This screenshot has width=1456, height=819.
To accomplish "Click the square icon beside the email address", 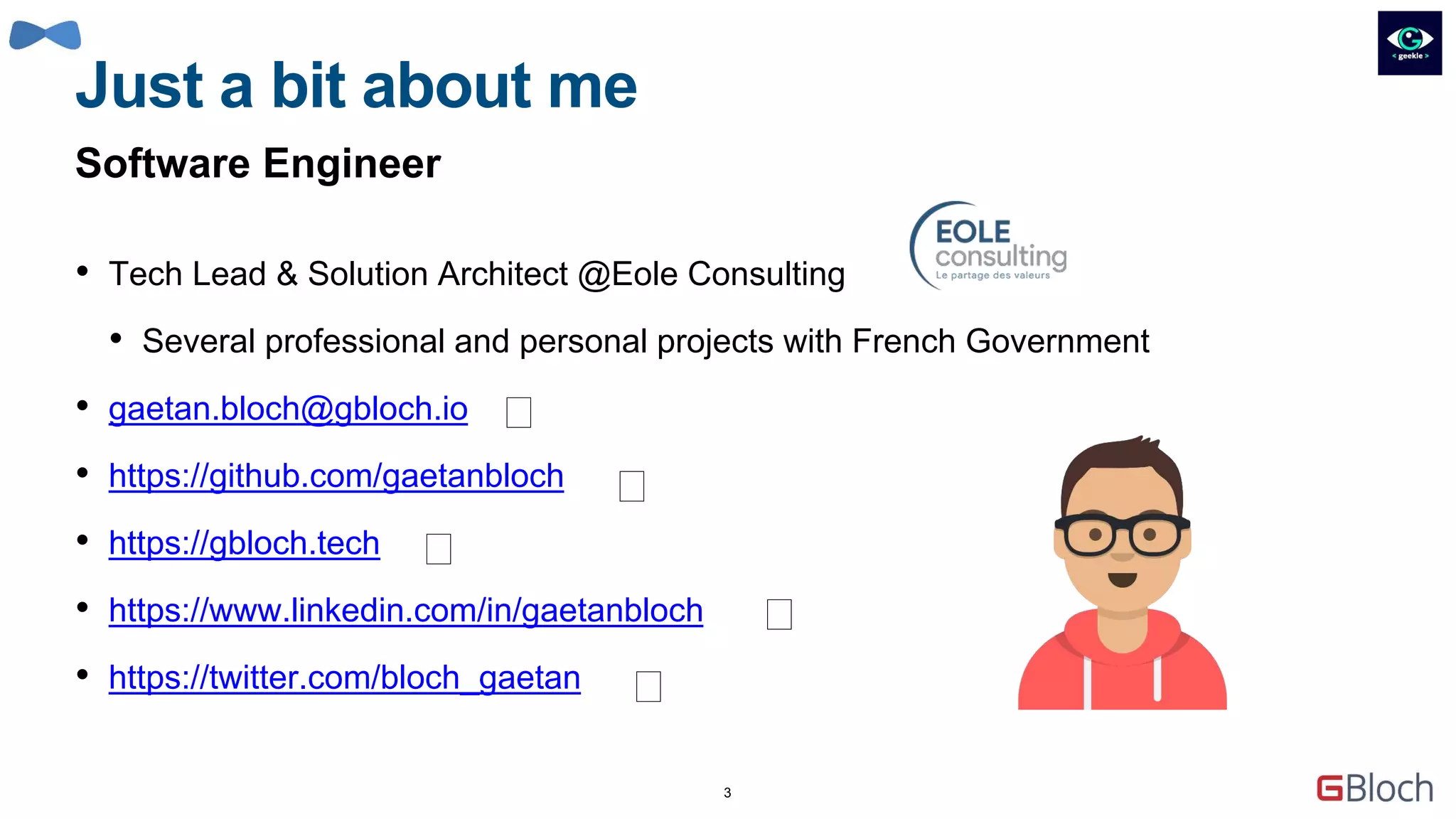I will click(x=518, y=412).
